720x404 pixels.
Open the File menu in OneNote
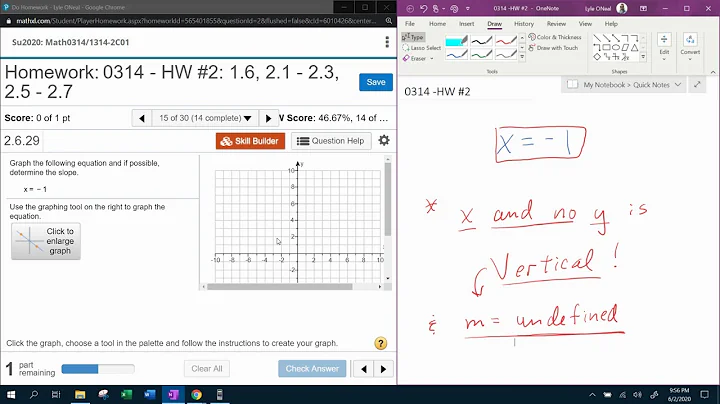tap(410, 24)
